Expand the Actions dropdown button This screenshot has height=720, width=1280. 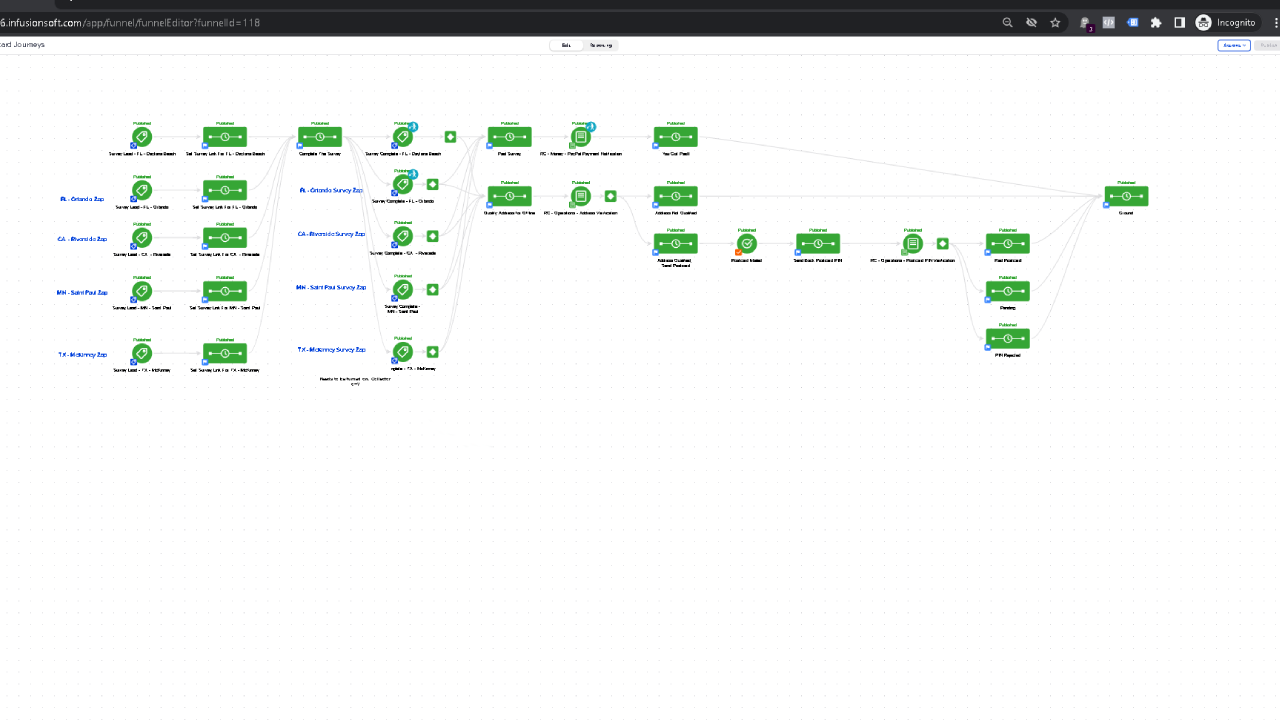coord(1233,45)
